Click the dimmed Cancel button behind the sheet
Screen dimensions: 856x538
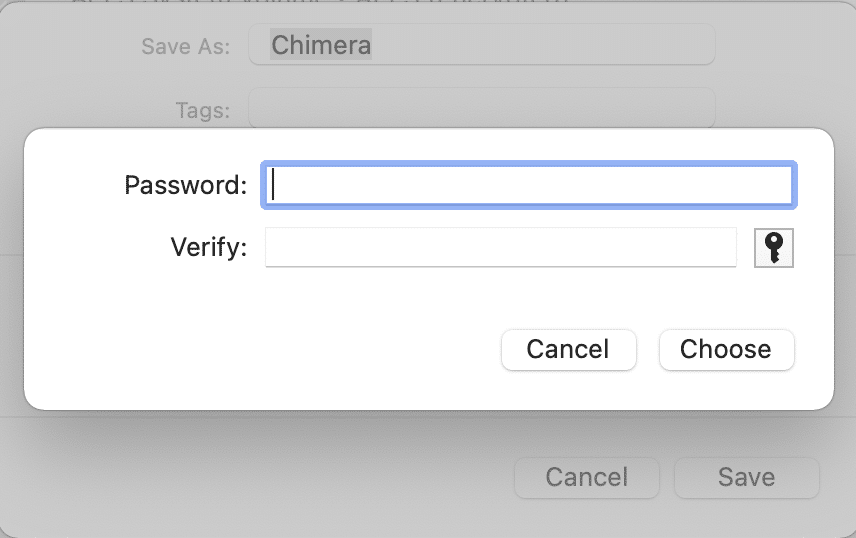[x=586, y=477]
